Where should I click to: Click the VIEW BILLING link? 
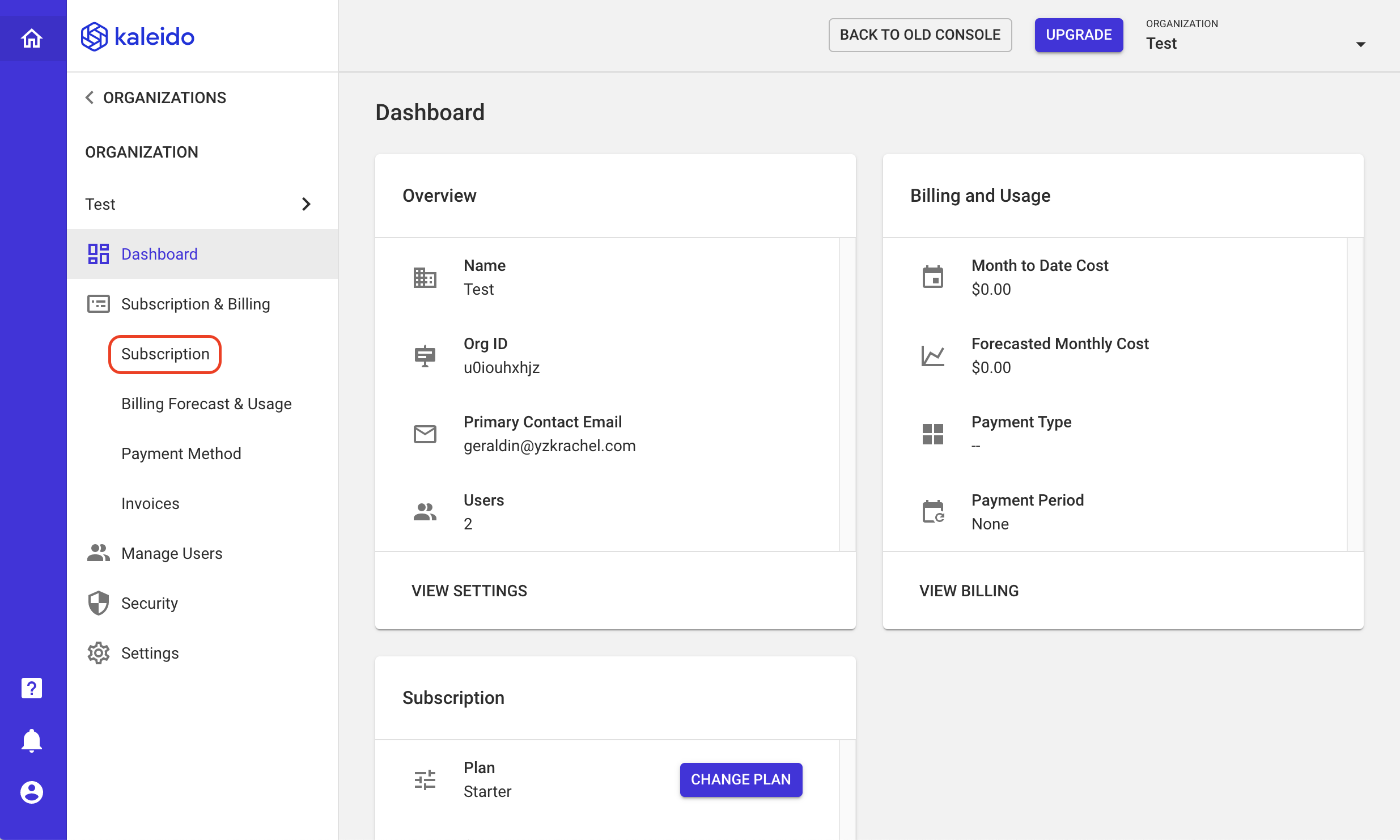click(x=969, y=590)
